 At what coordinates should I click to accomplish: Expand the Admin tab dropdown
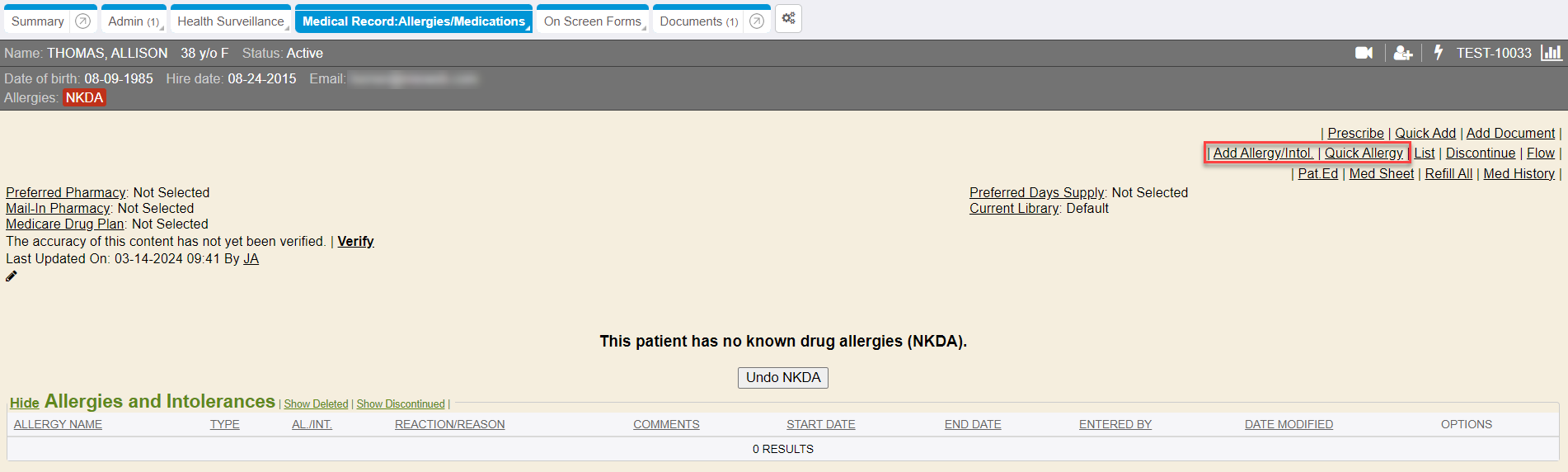coord(162,28)
